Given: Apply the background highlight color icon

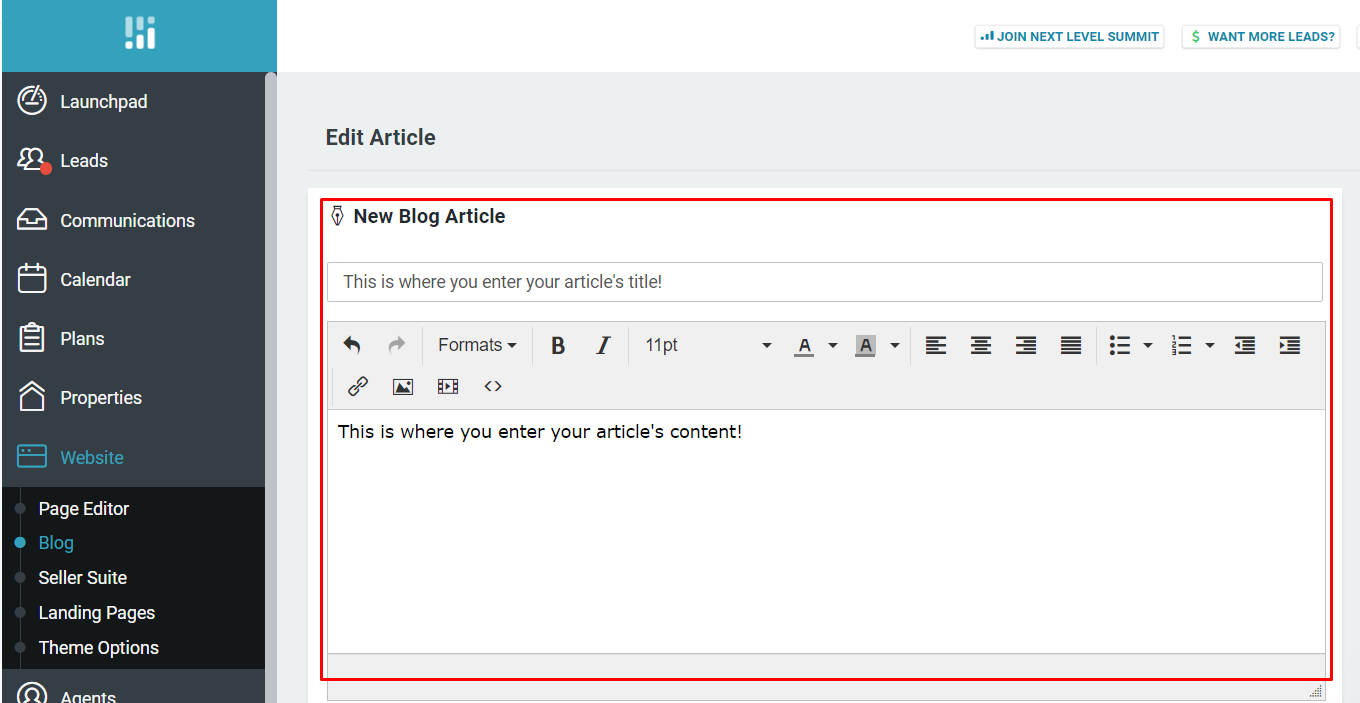Looking at the screenshot, I should 866,346.
